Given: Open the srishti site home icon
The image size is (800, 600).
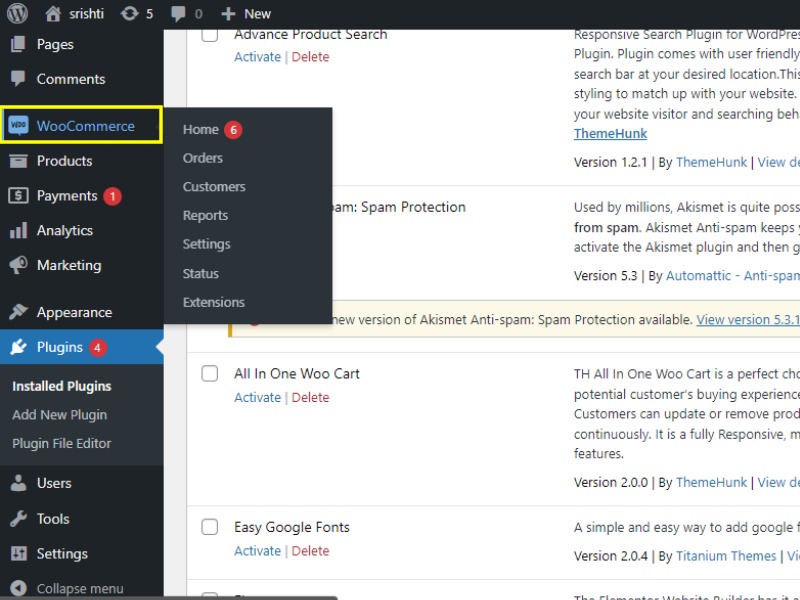Looking at the screenshot, I should (x=53, y=14).
